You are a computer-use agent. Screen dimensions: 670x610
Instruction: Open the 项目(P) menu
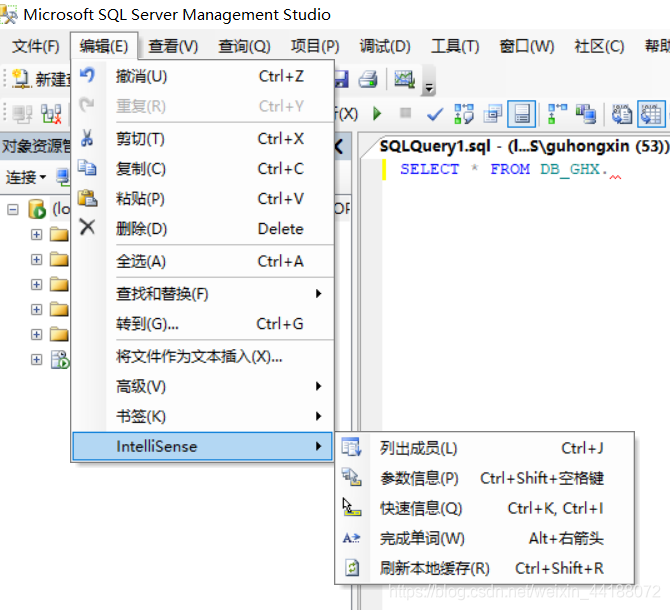(315, 46)
